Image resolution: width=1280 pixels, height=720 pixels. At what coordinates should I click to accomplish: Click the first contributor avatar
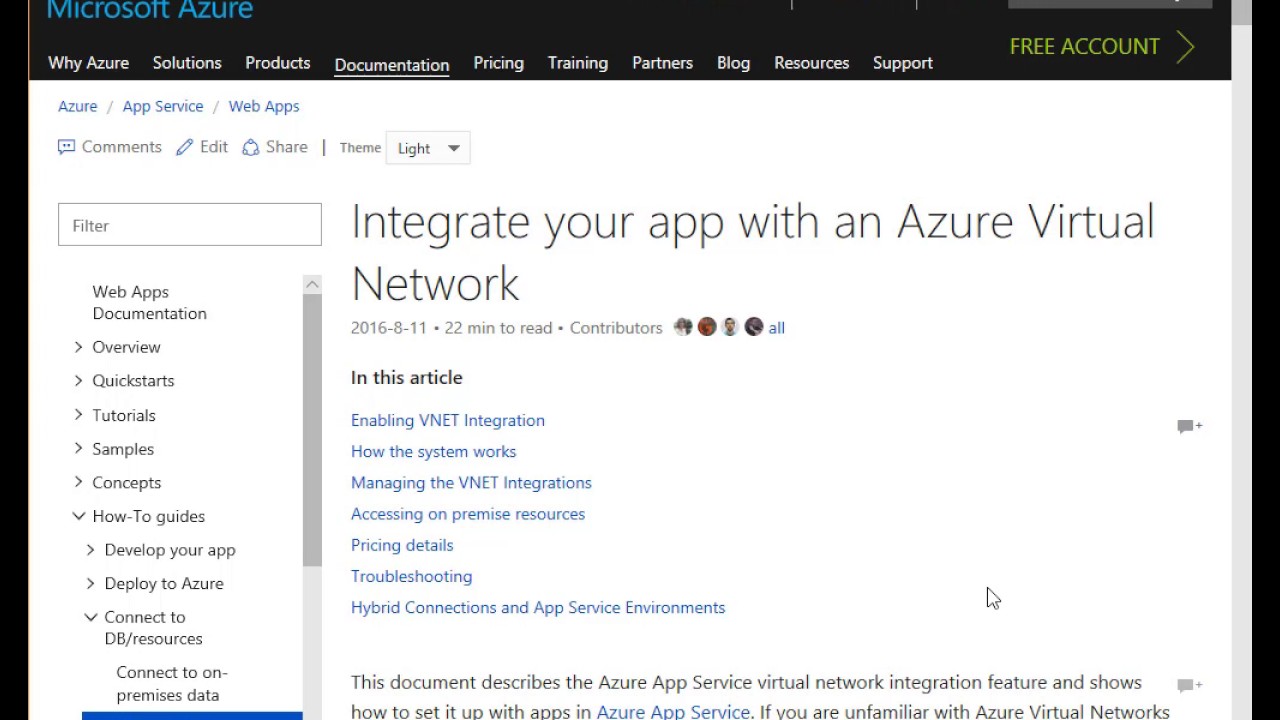683,327
